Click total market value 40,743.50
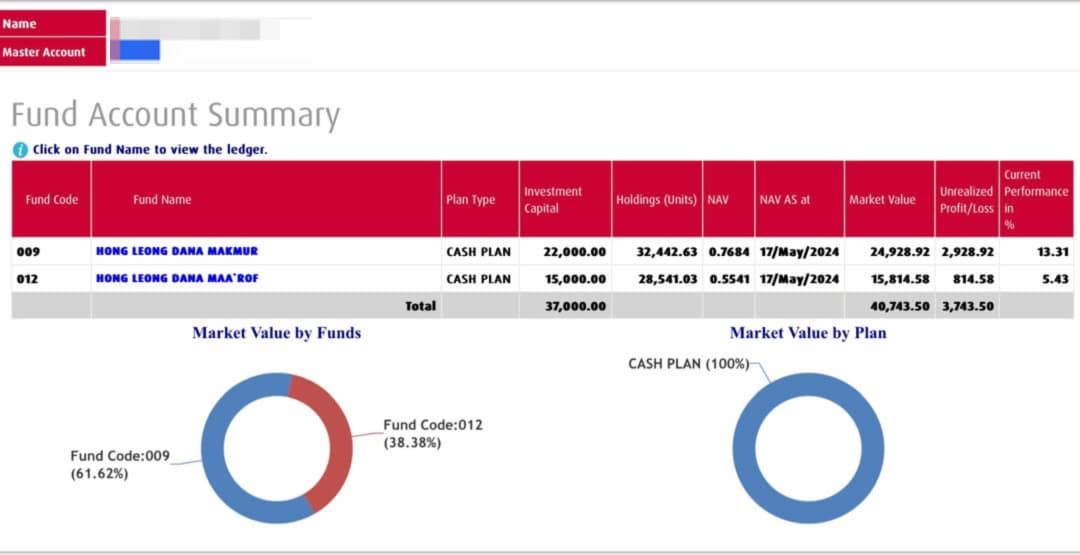The width and height of the screenshot is (1080, 555). point(900,306)
